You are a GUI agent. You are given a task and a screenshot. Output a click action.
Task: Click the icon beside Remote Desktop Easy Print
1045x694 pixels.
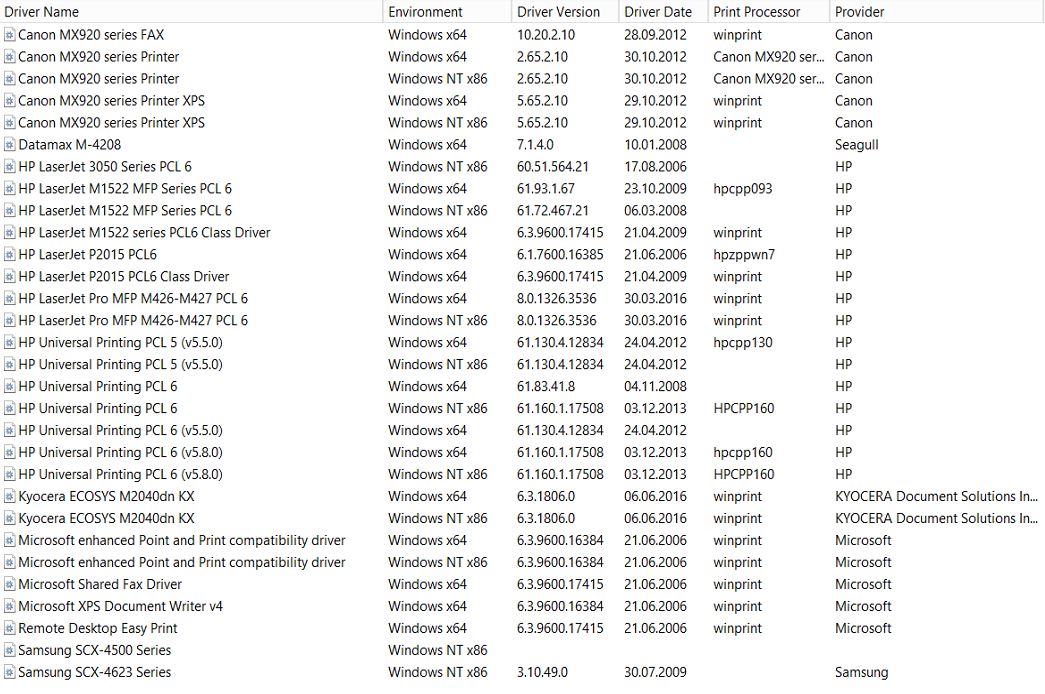point(9,629)
